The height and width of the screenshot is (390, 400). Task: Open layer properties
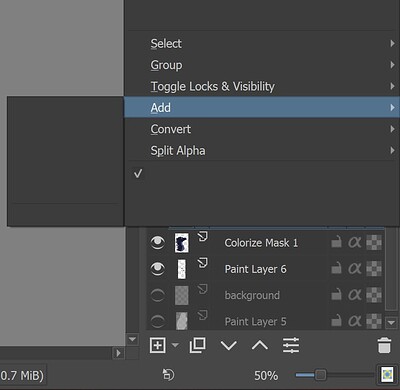(291, 345)
